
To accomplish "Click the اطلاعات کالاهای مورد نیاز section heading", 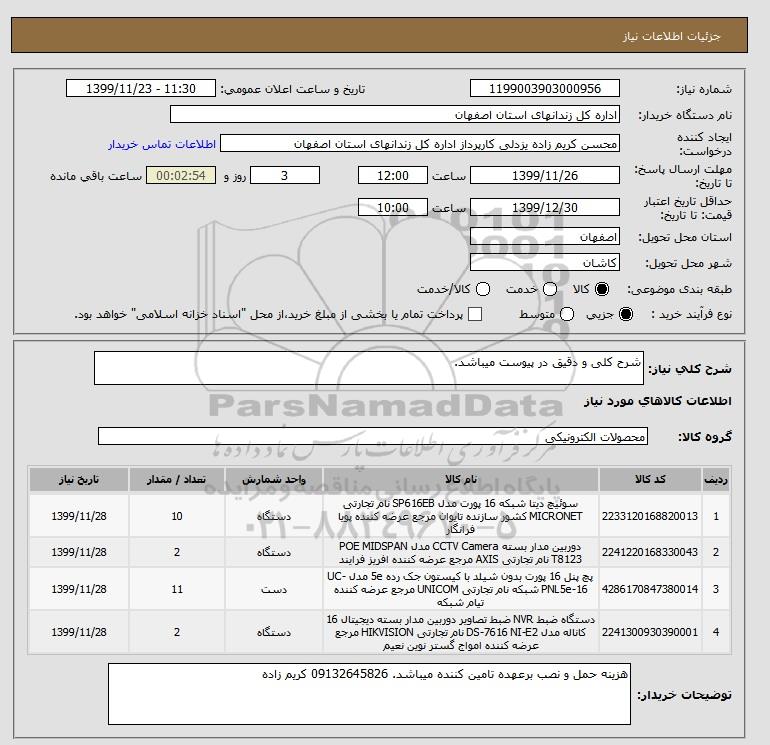I will 658,401.
